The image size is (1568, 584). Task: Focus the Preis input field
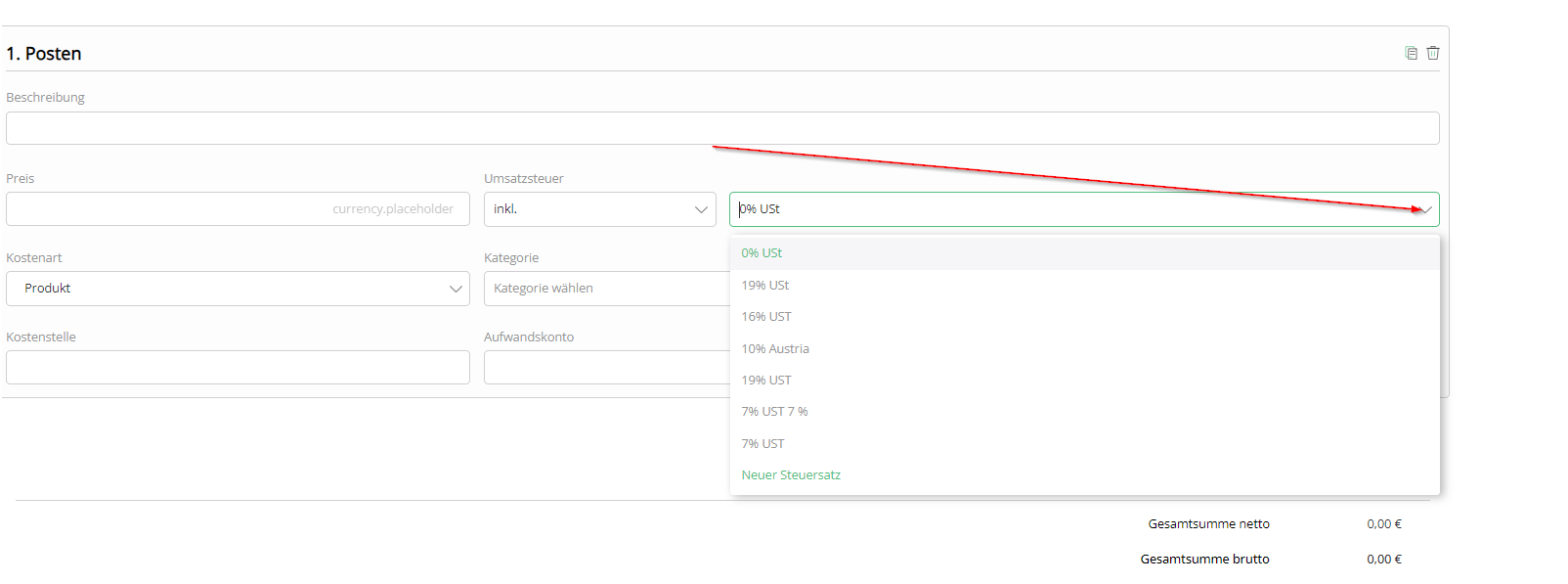tap(238, 209)
